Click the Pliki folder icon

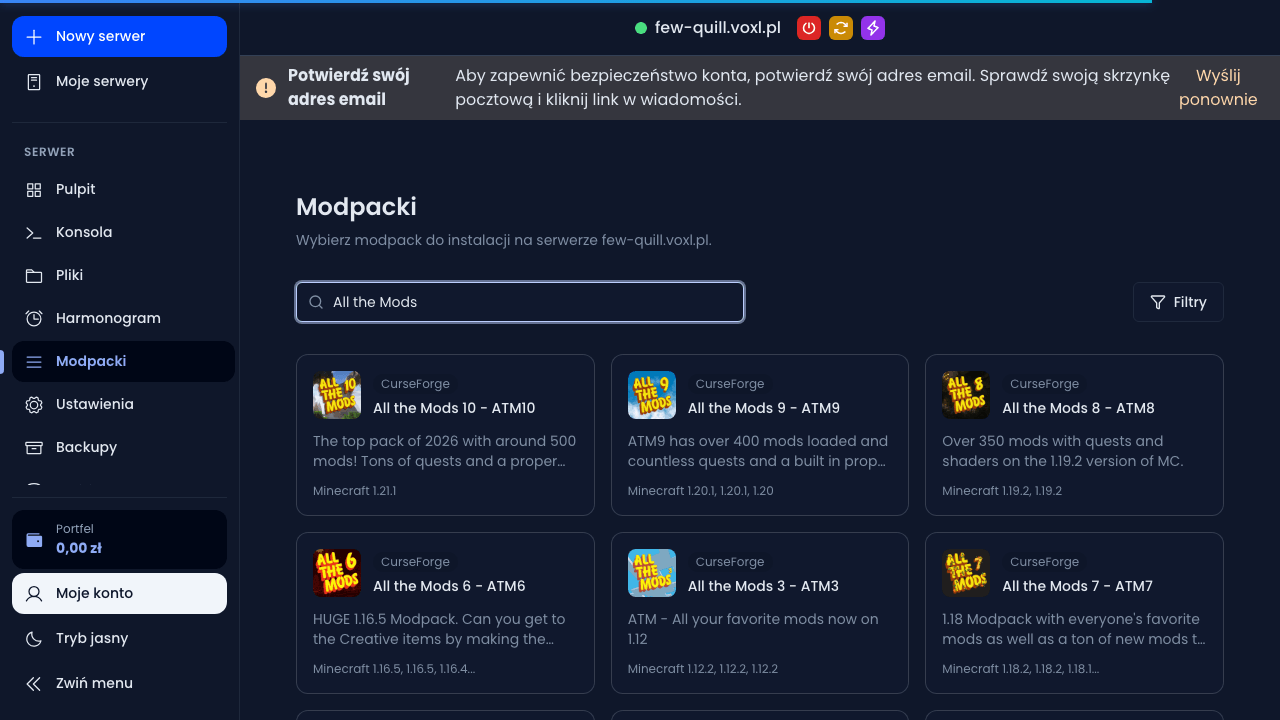click(x=34, y=276)
